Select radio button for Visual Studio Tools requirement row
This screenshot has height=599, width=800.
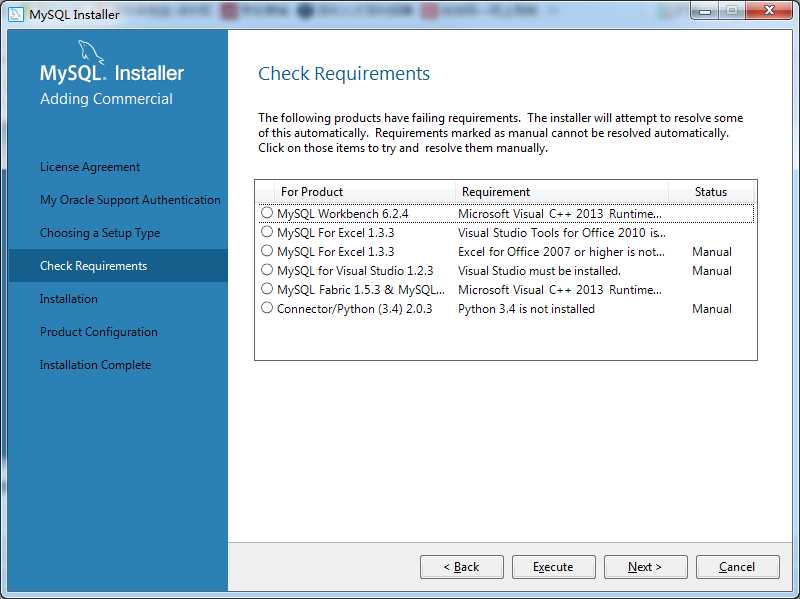tap(267, 232)
